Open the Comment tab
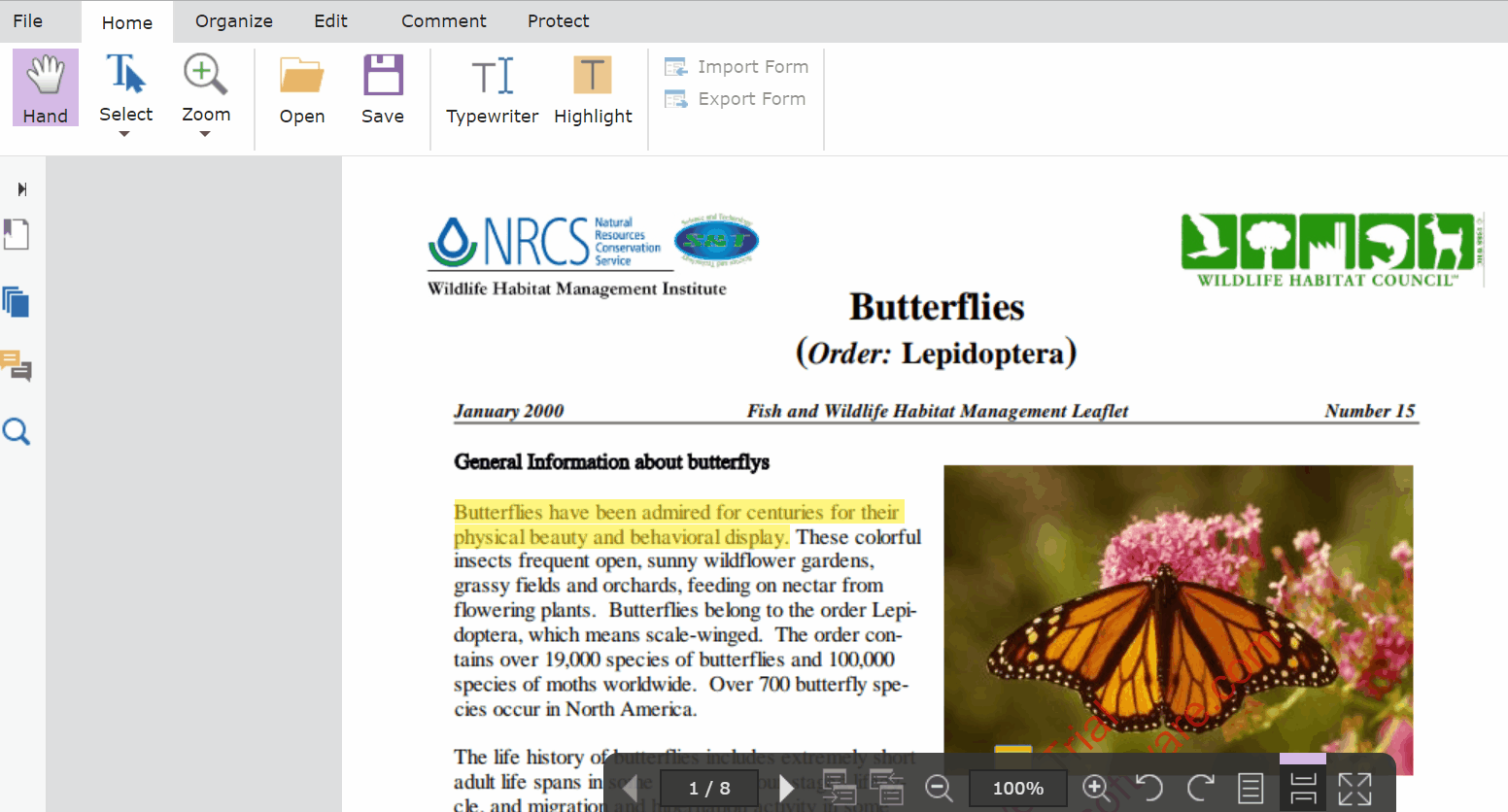 [444, 21]
